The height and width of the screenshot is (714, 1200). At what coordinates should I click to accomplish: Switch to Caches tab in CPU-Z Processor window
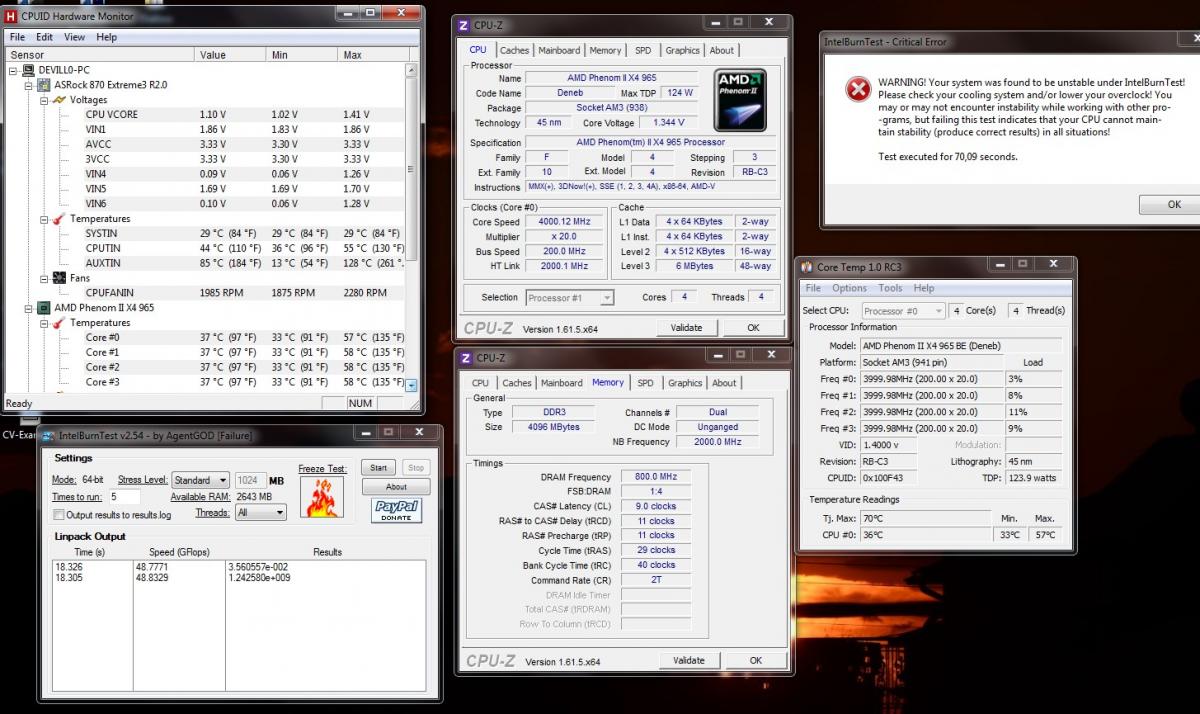click(515, 50)
